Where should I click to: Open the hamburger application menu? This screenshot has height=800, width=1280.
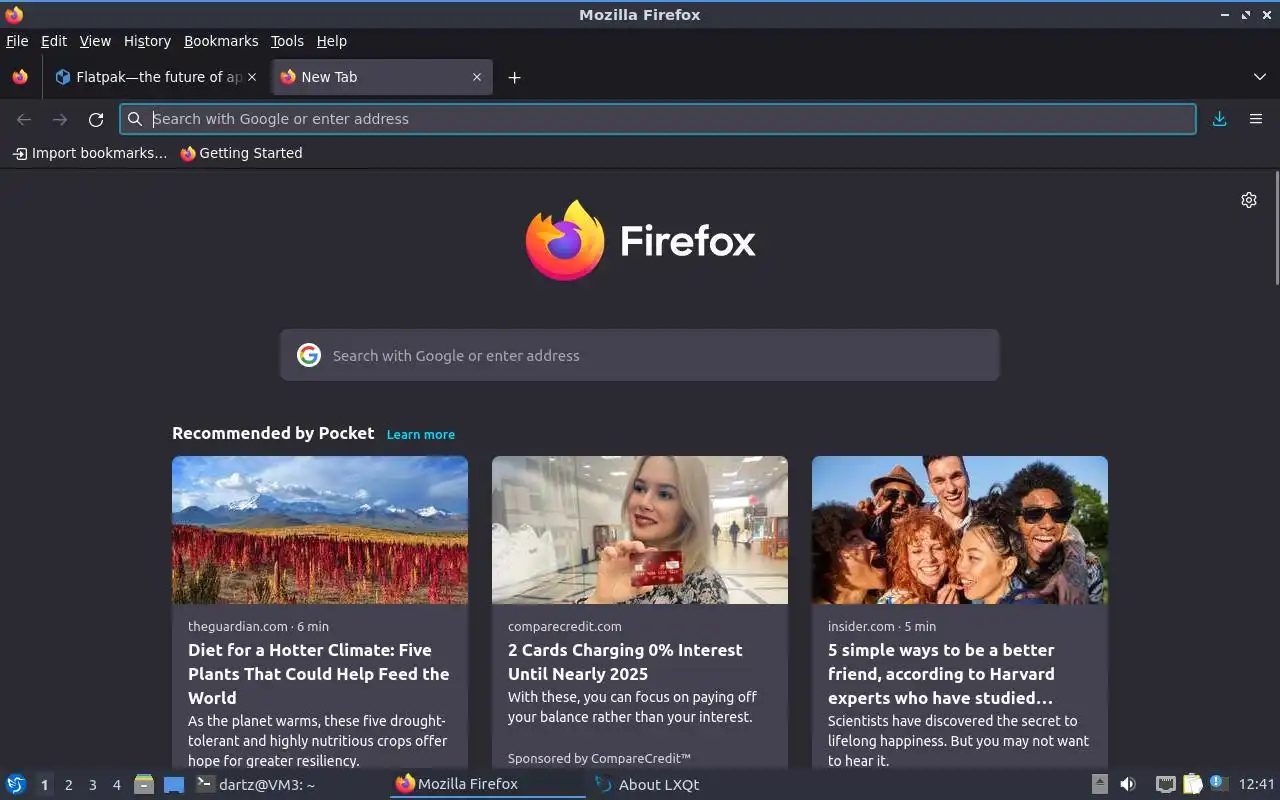click(1256, 119)
